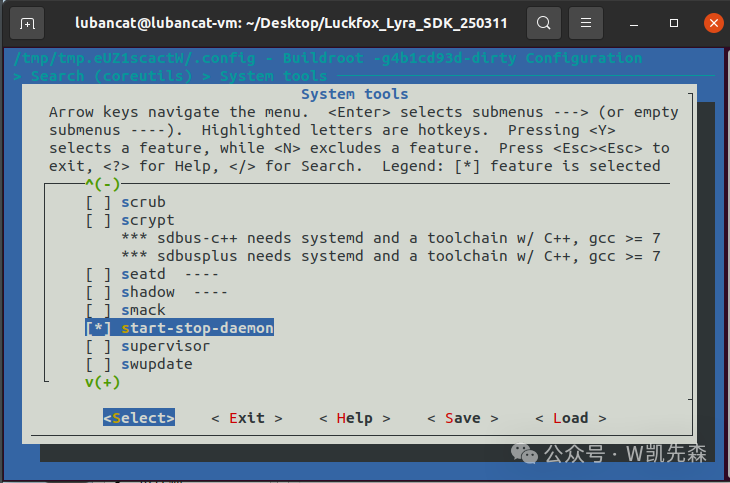Image resolution: width=730 pixels, height=483 pixels.
Task: Open a new terminal tab from title bar
Action: (x=27, y=22)
